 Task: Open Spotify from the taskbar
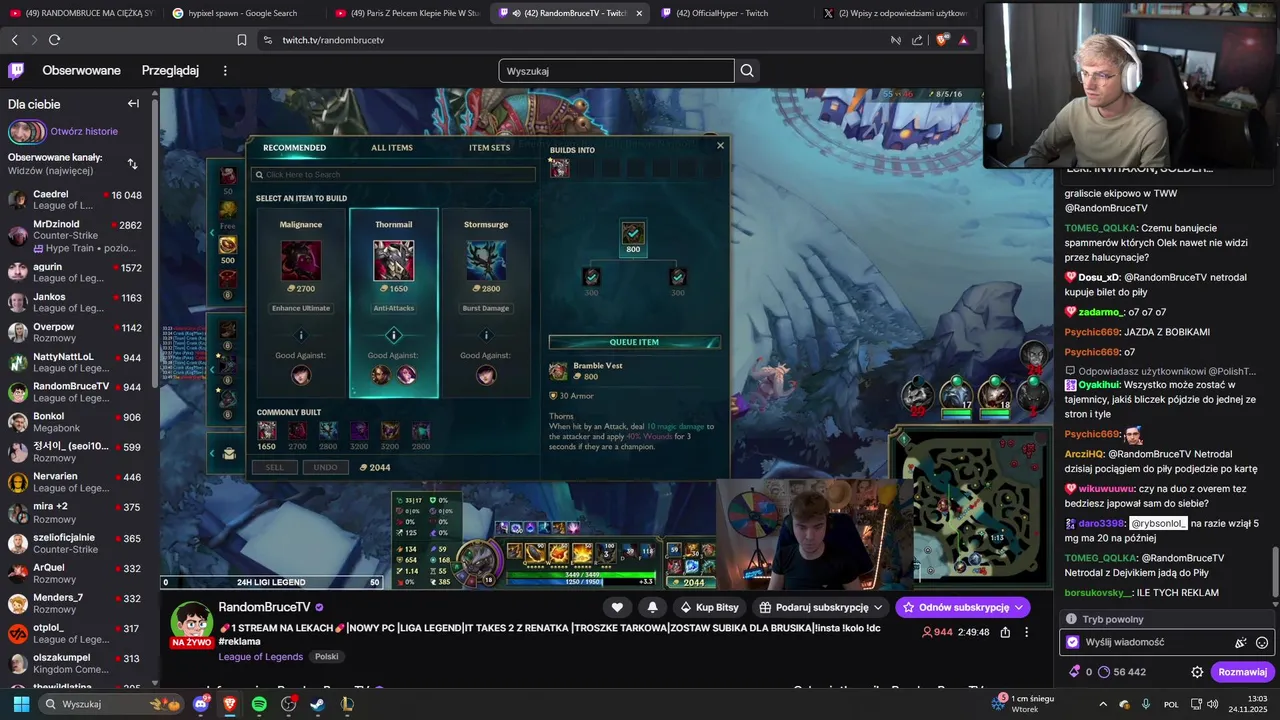click(x=259, y=704)
